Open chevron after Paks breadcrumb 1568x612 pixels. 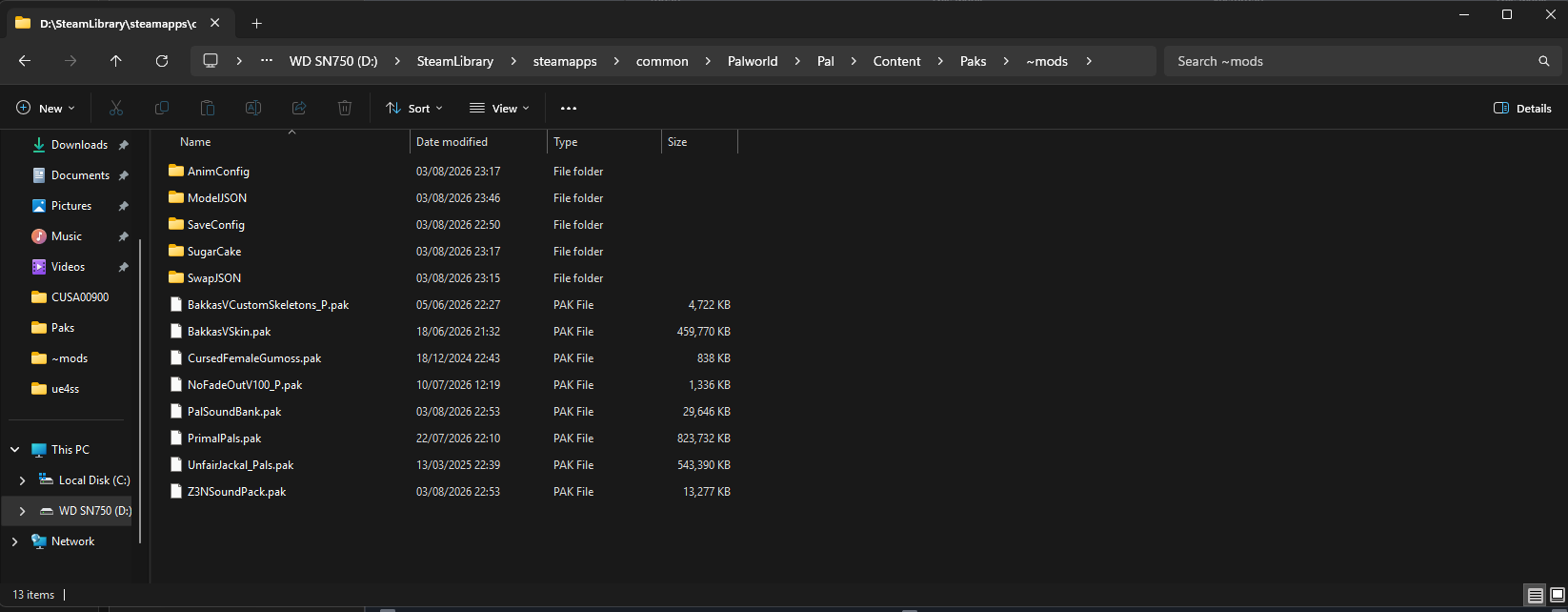(1005, 61)
